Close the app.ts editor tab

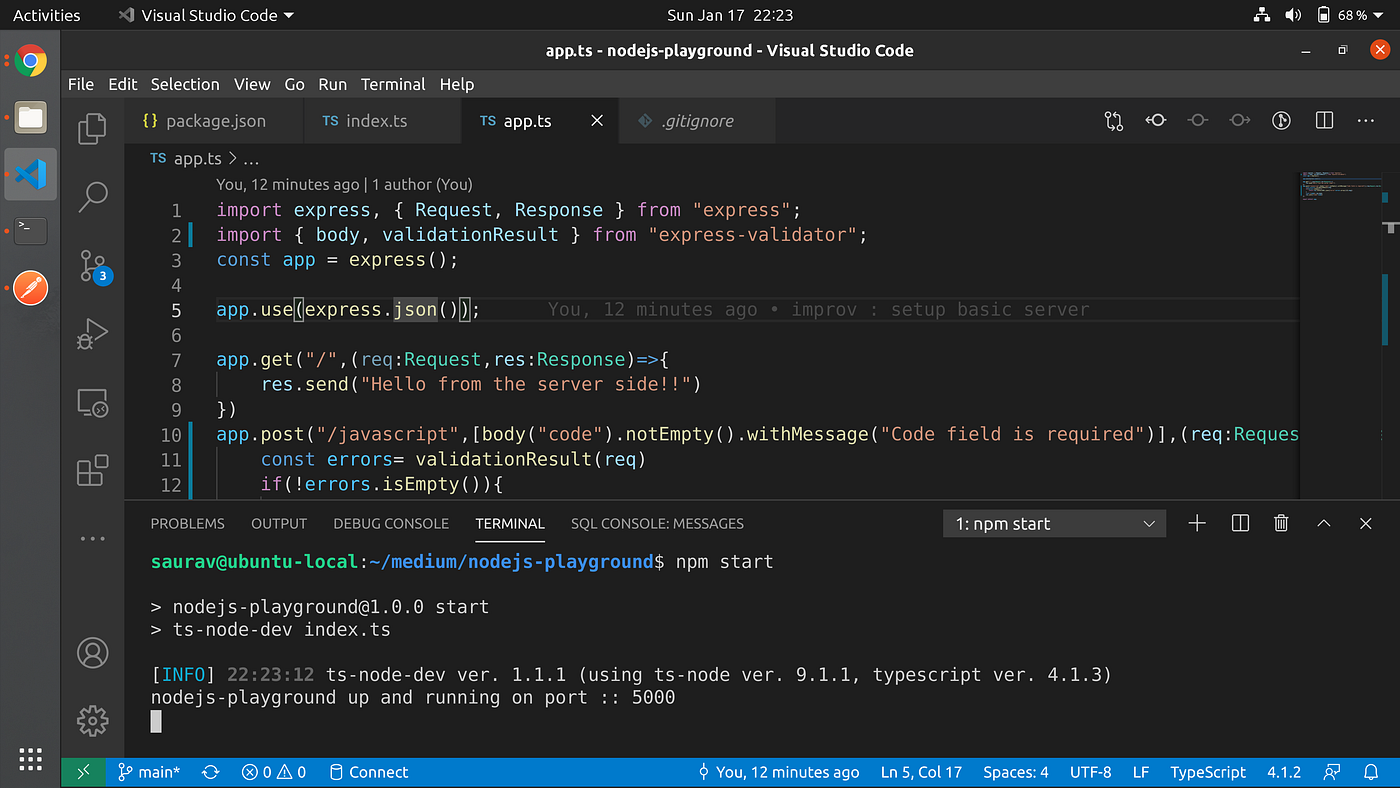[597, 121]
